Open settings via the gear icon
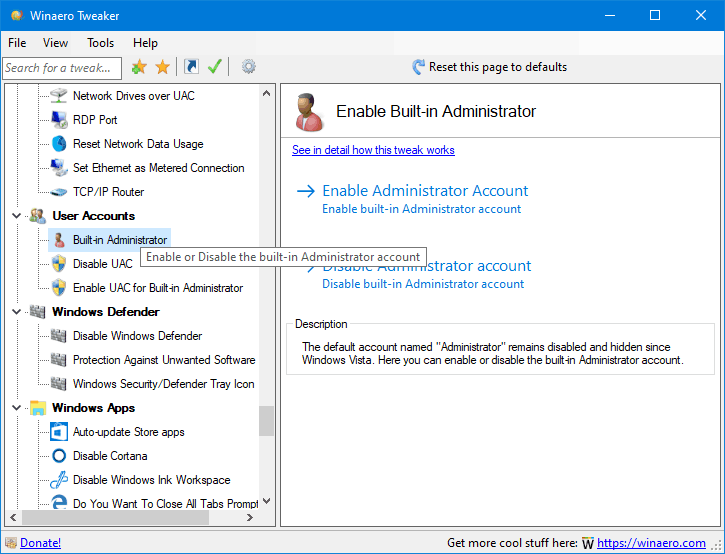 point(249,67)
